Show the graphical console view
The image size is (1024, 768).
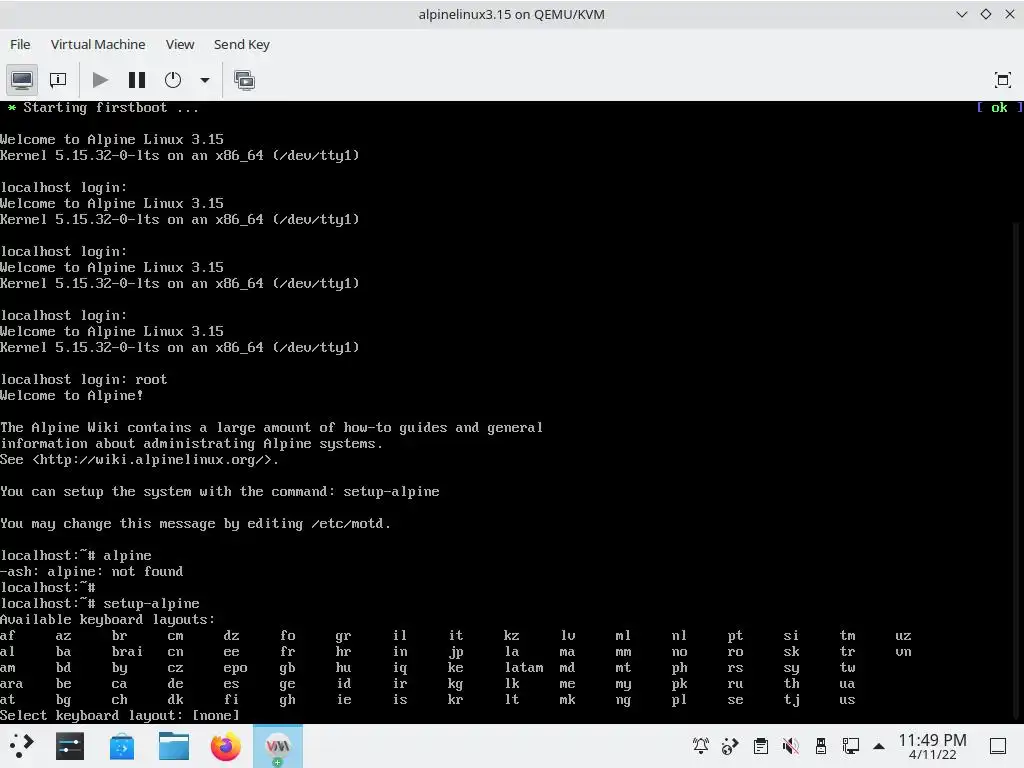pyautogui.click(x=22, y=80)
